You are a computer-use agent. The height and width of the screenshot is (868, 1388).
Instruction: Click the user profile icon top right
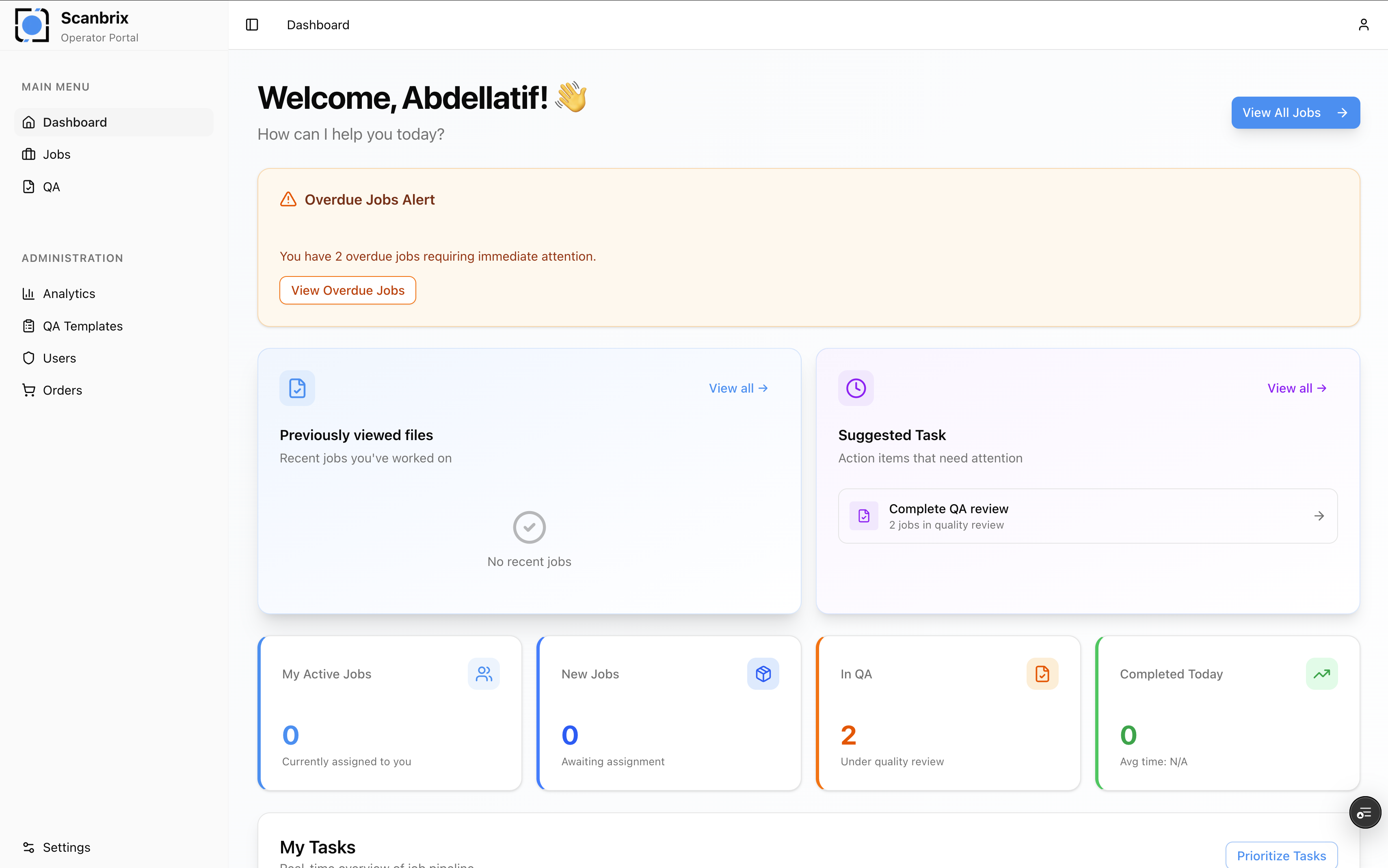[x=1364, y=24]
